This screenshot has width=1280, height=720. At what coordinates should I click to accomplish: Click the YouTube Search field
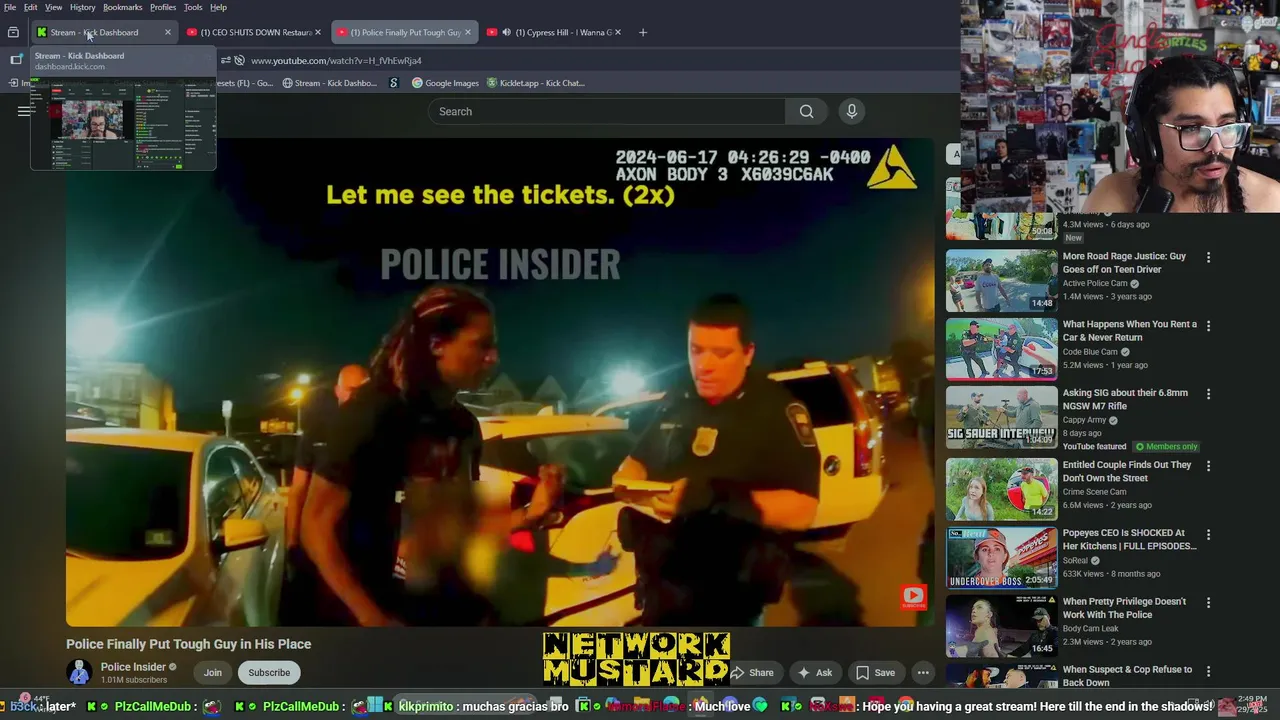607,111
